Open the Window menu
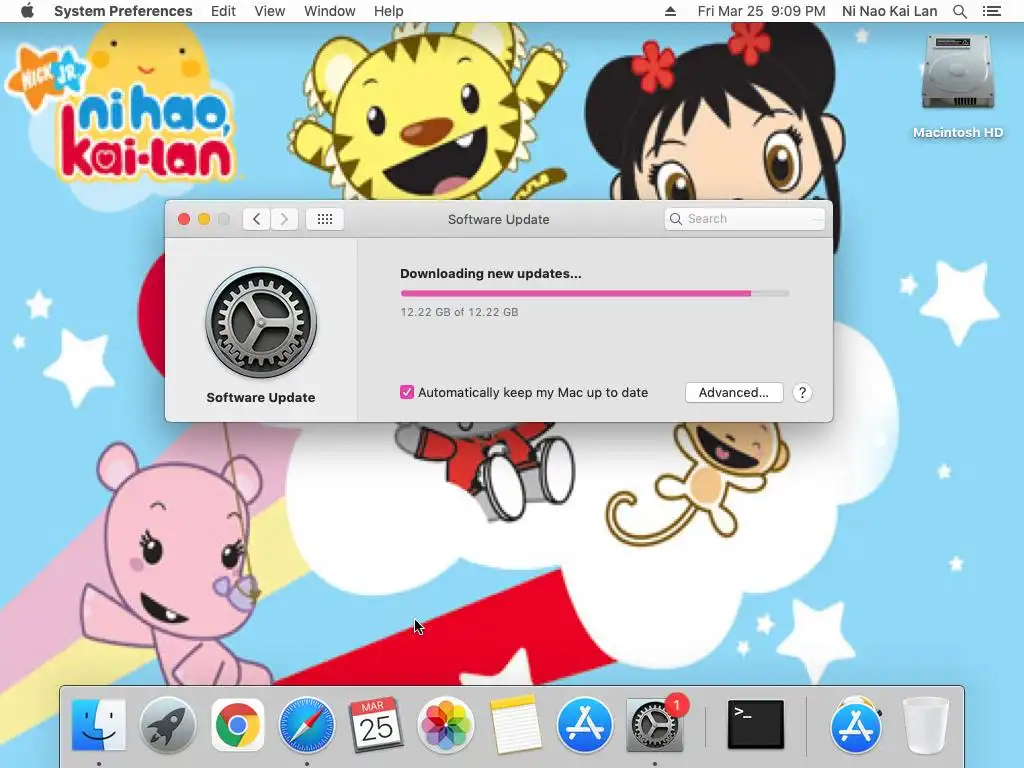The image size is (1024, 768). pyautogui.click(x=330, y=11)
